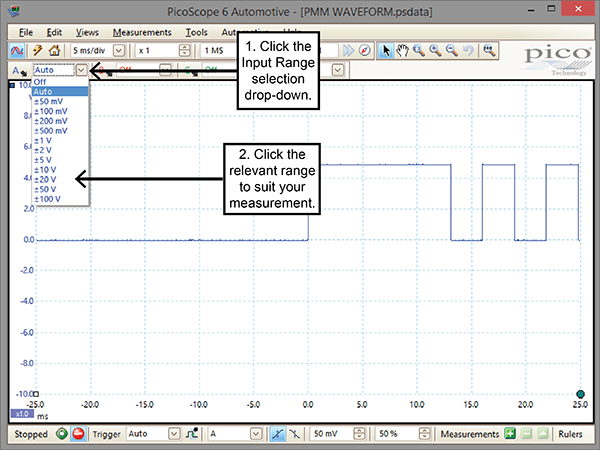Minimize the PicoScope window
The width and height of the screenshot is (600, 450).
(531, 10)
